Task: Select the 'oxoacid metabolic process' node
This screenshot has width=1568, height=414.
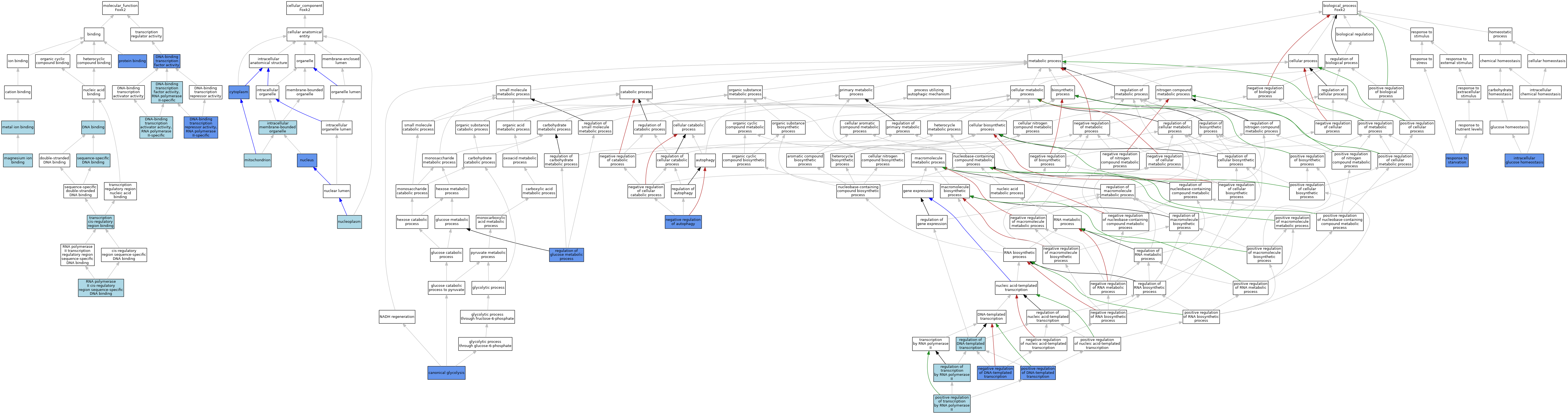Action: coord(520,160)
